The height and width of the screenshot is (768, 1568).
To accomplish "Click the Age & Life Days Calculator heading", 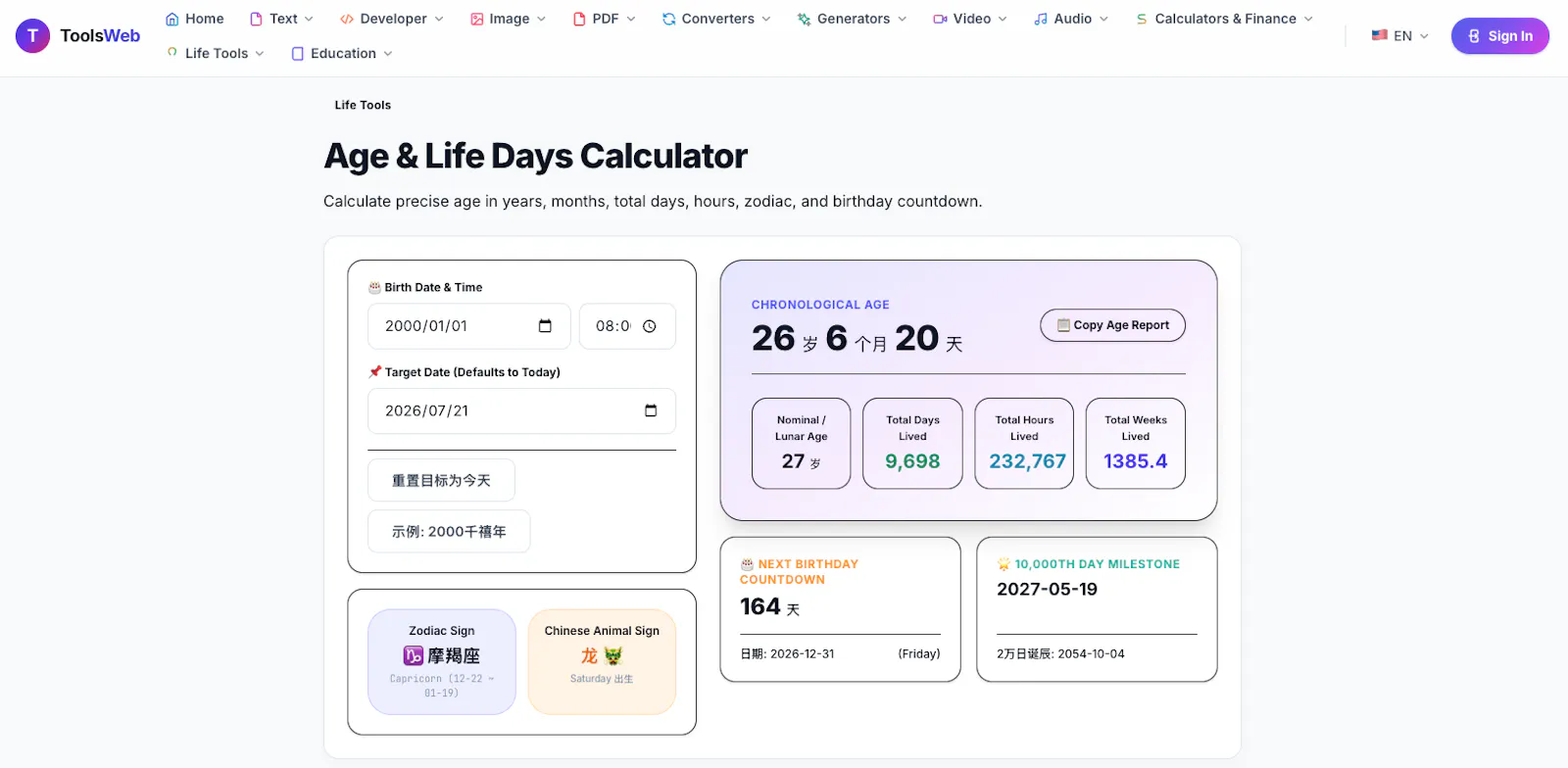I will 535,156.
